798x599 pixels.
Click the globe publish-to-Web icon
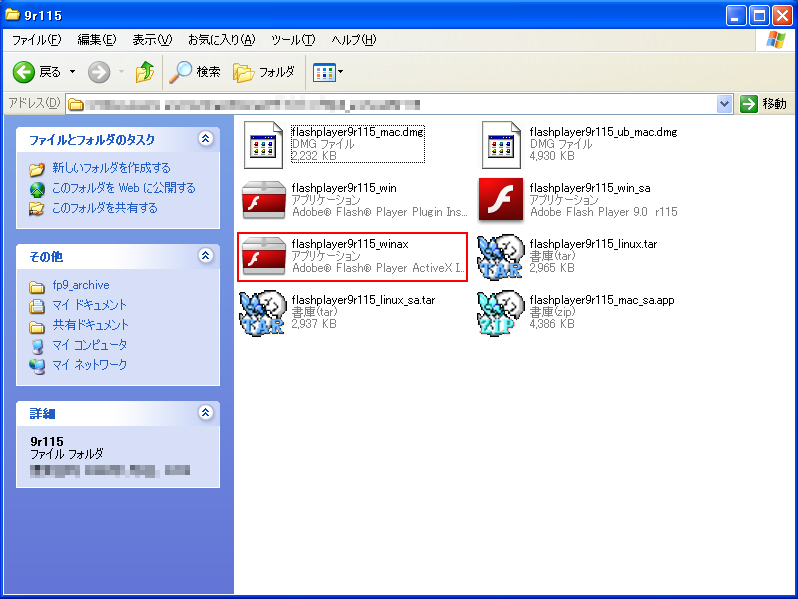(37, 189)
